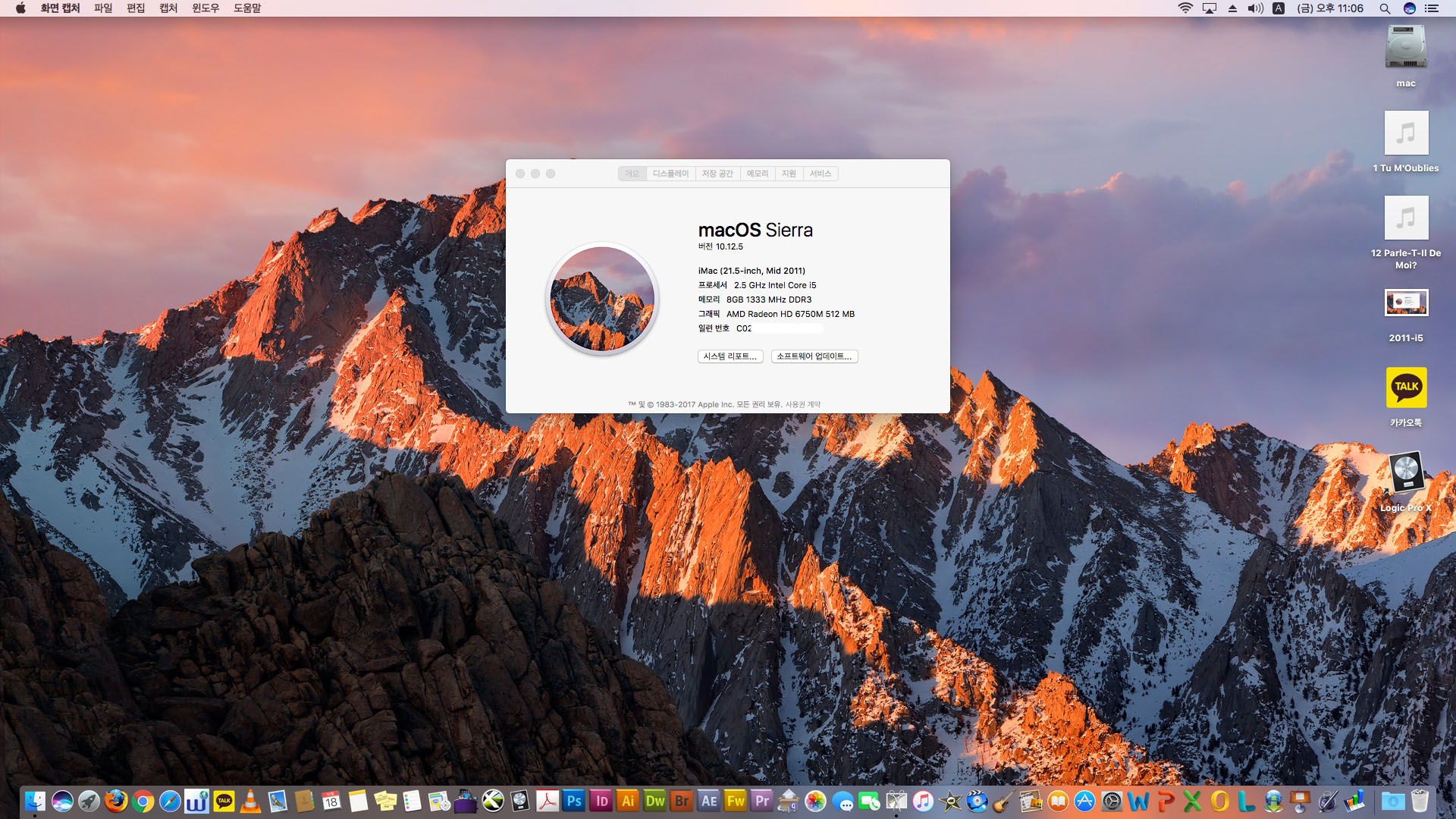Open the 캡처 menu in menu bar
The width and height of the screenshot is (1456, 819).
coord(168,8)
